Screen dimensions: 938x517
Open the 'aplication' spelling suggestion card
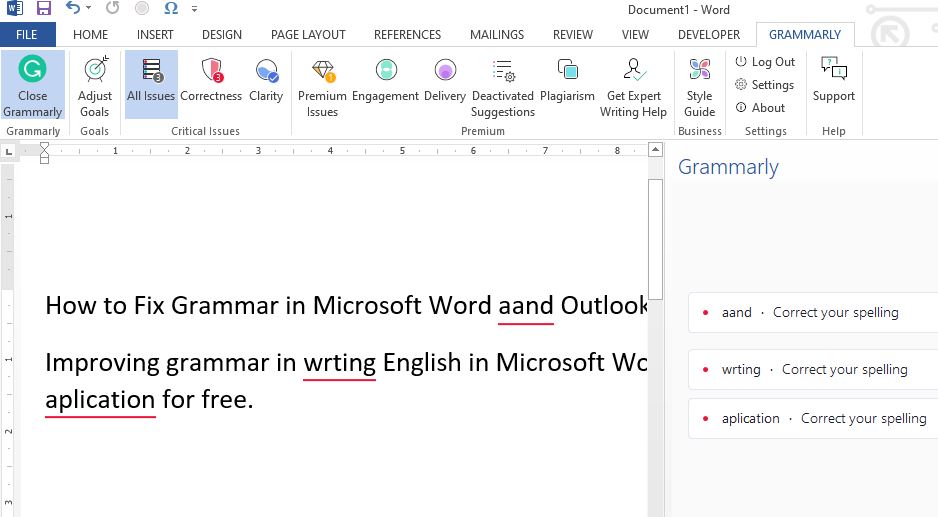(x=813, y=418)
